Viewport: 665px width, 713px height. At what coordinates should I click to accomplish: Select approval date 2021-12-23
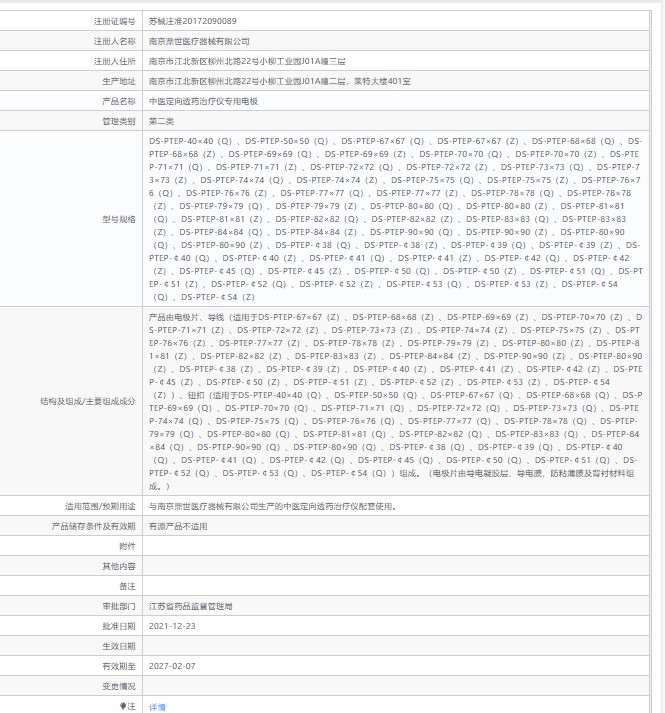click(172, 626)
